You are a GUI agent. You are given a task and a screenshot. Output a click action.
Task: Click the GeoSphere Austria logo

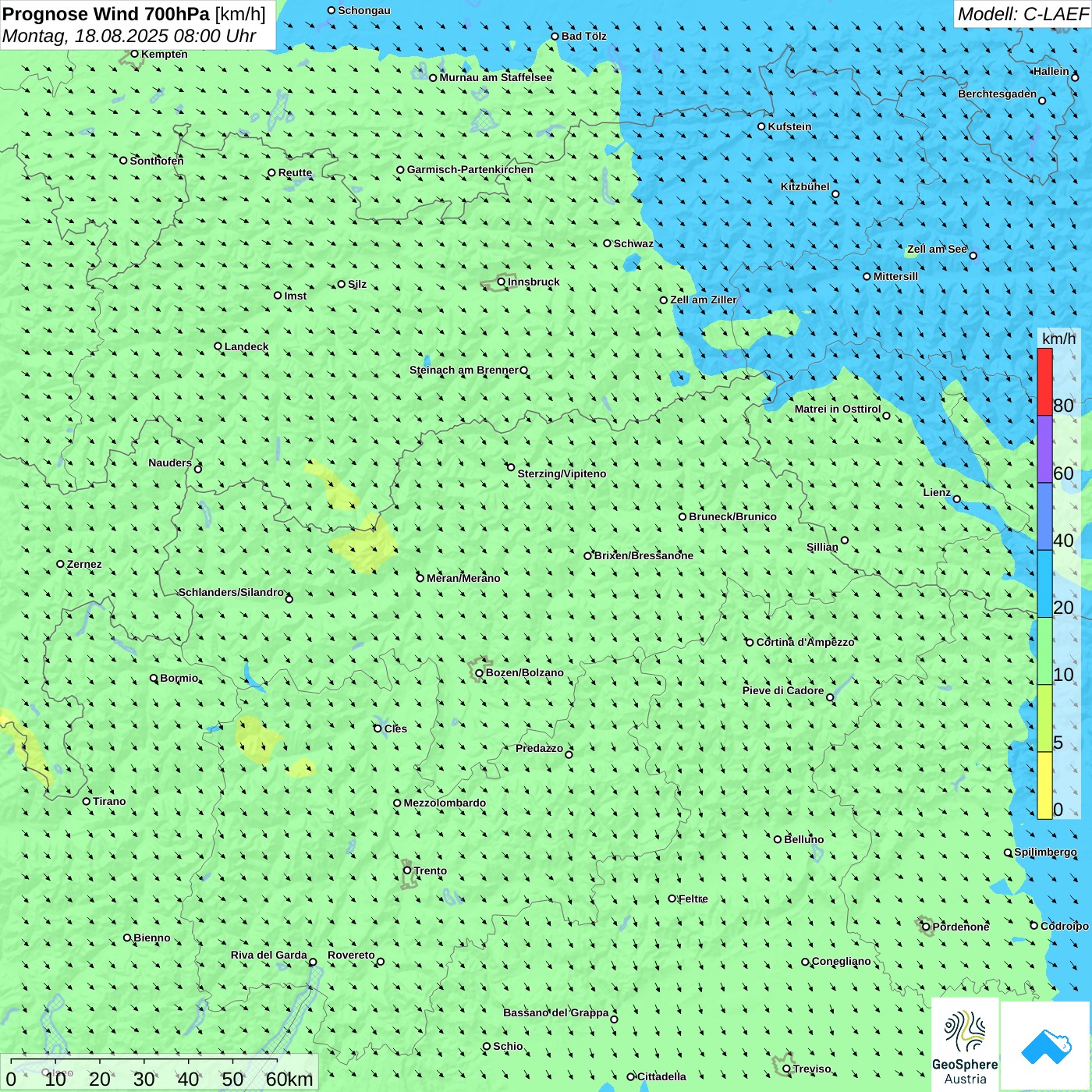[x=965, y=1044]
